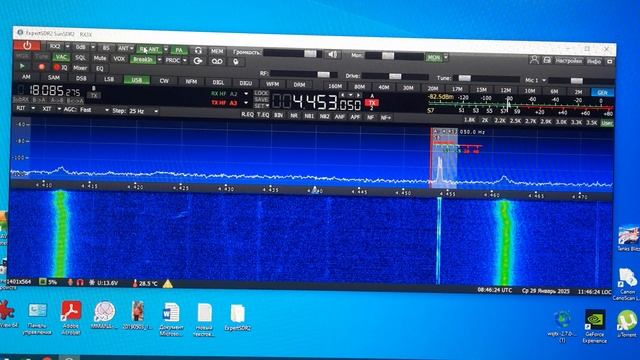
Task: Switch to LSB mode
Action: click(109, 79)
